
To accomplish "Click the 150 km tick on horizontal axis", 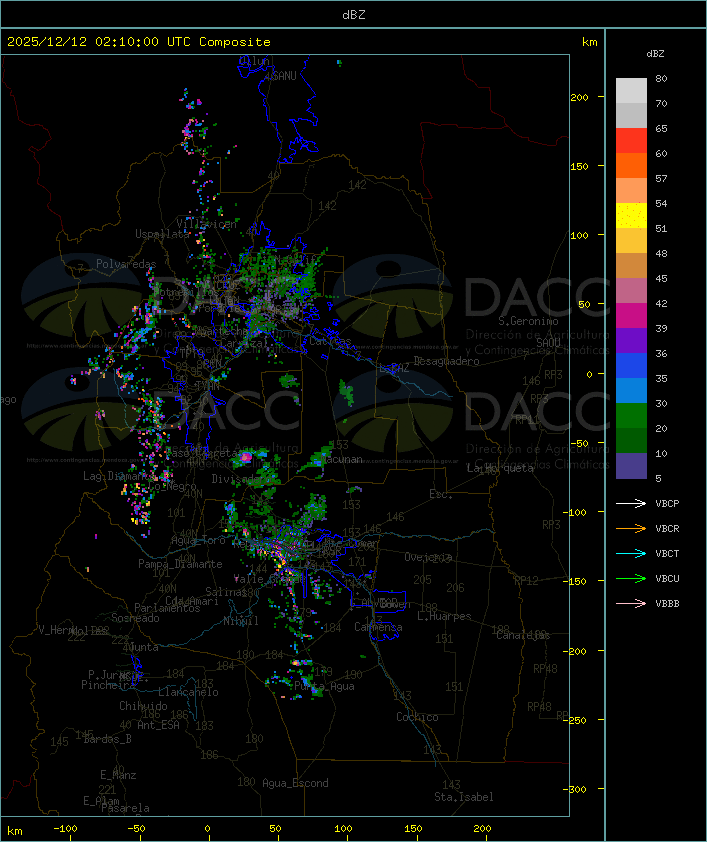I will [413, 829].
